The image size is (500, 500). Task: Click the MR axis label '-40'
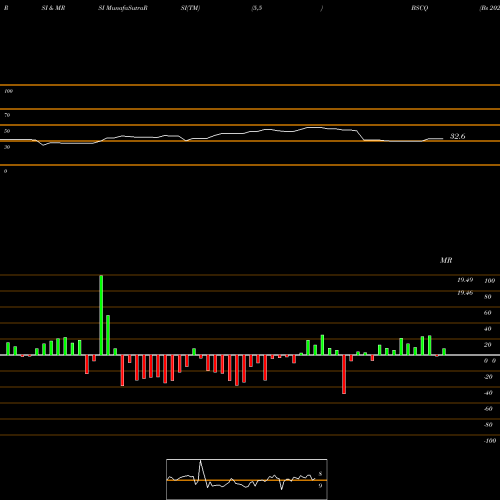(488, 393)
